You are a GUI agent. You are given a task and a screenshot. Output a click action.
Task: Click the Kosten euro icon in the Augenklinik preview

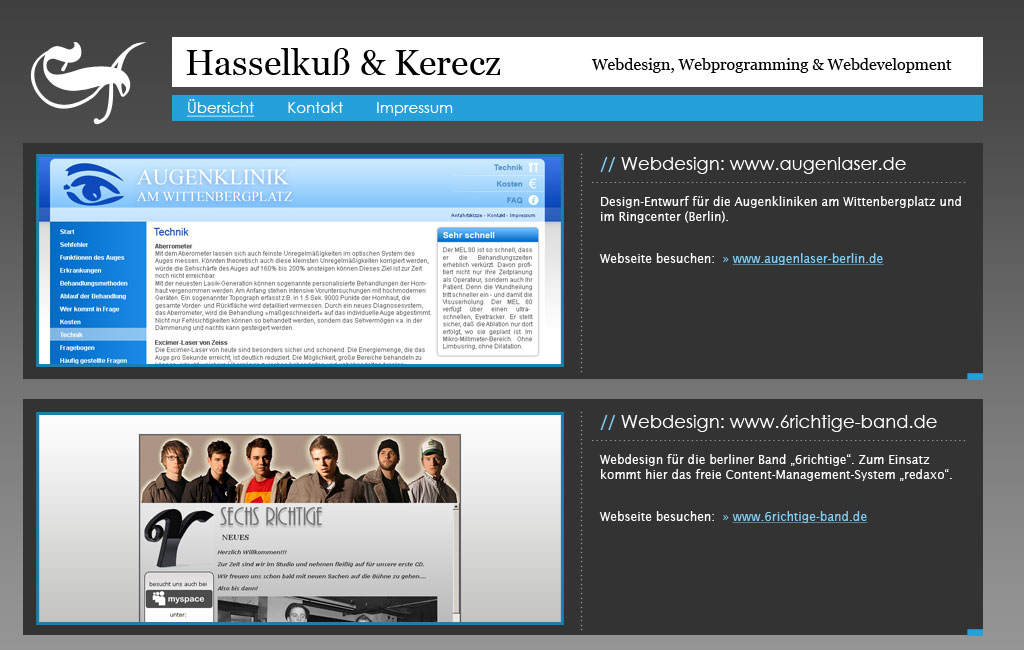533,184
